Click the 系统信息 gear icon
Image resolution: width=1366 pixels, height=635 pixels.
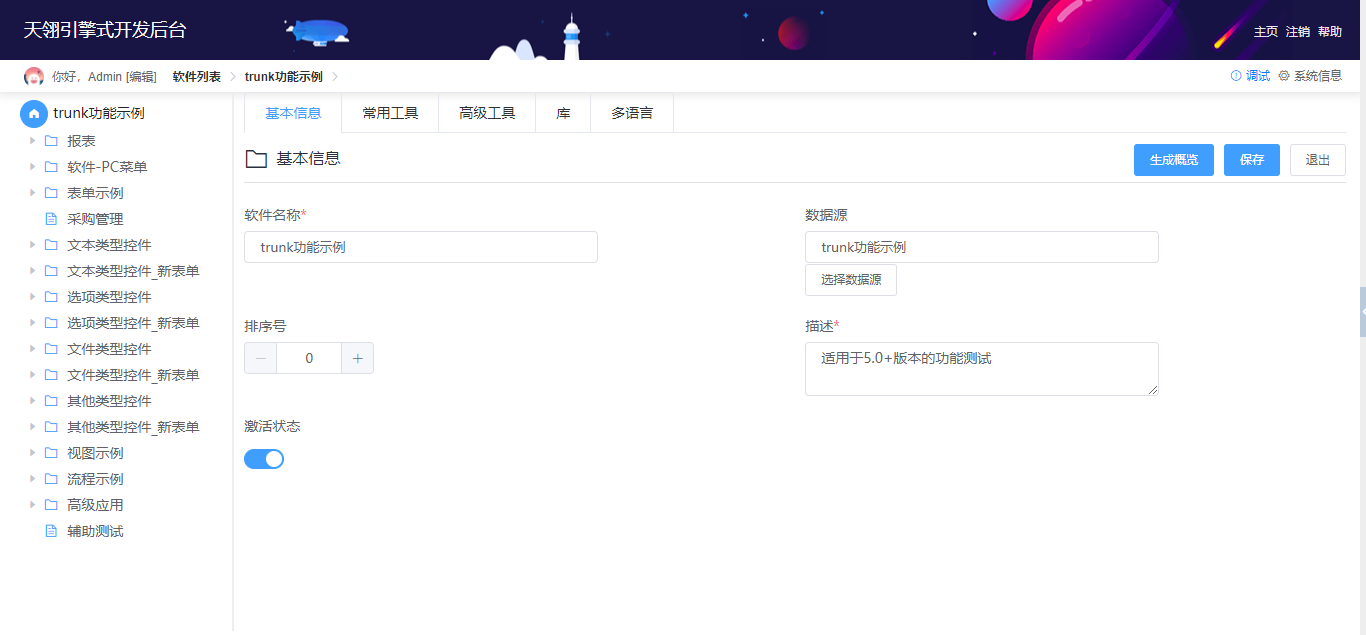1285,75
